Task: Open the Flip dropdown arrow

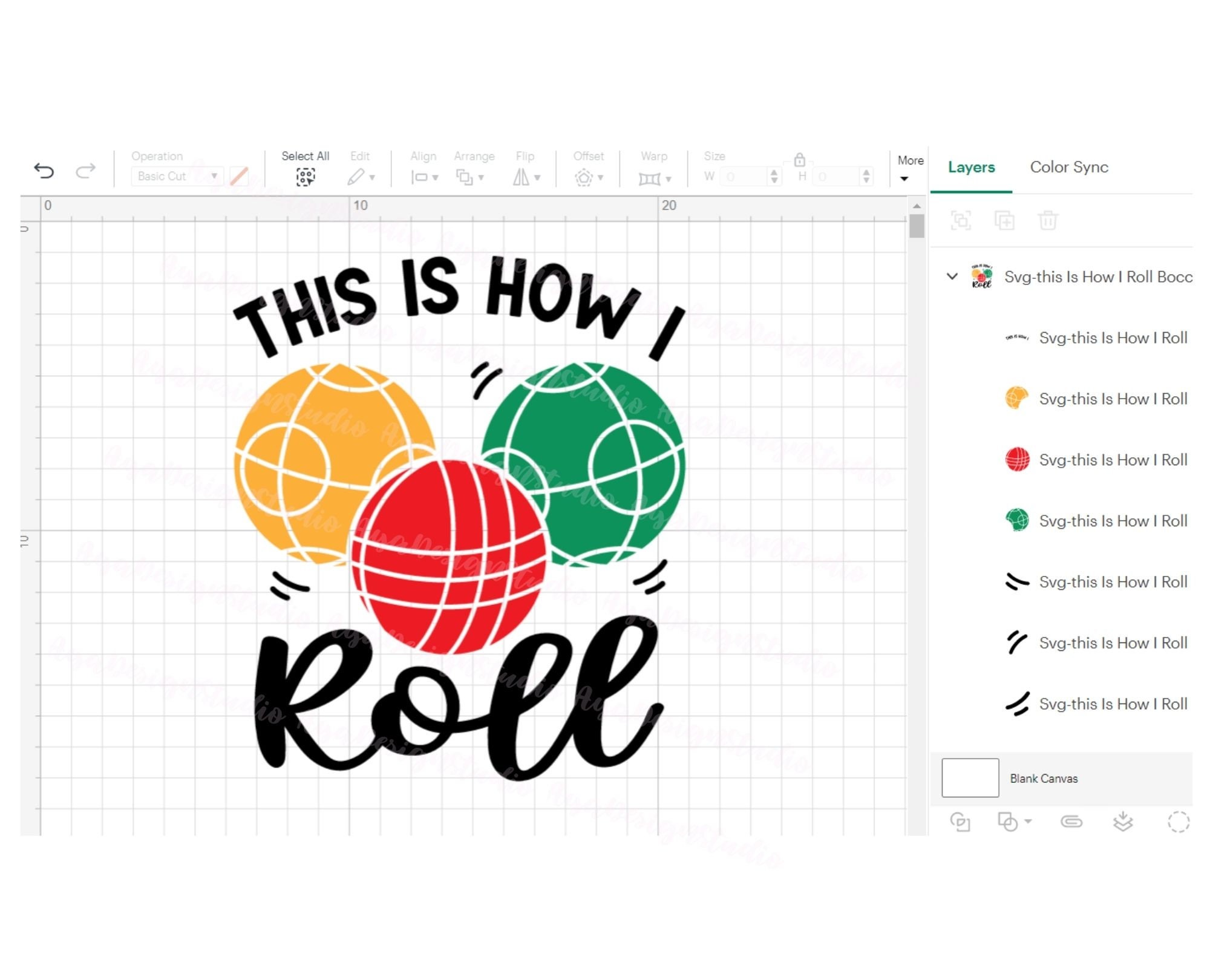Action: point(537,178)
